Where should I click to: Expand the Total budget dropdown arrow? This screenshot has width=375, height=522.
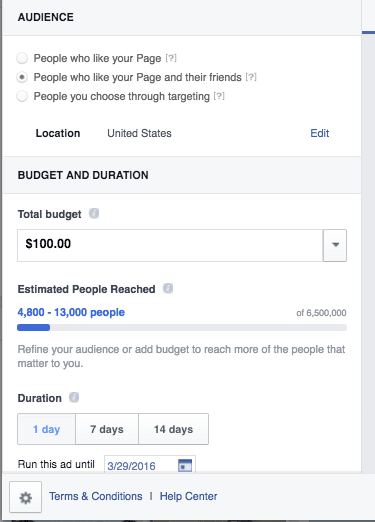coord(335,245)
